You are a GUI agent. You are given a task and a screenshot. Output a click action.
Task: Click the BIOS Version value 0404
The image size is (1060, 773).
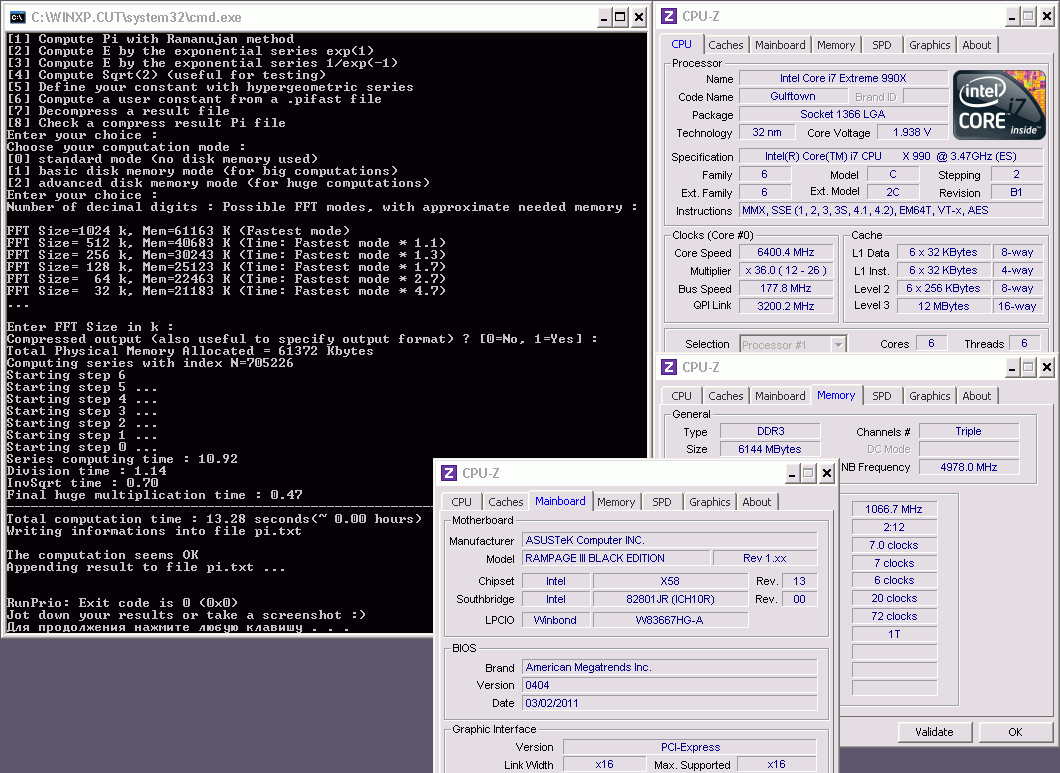(x=669, y=685)
